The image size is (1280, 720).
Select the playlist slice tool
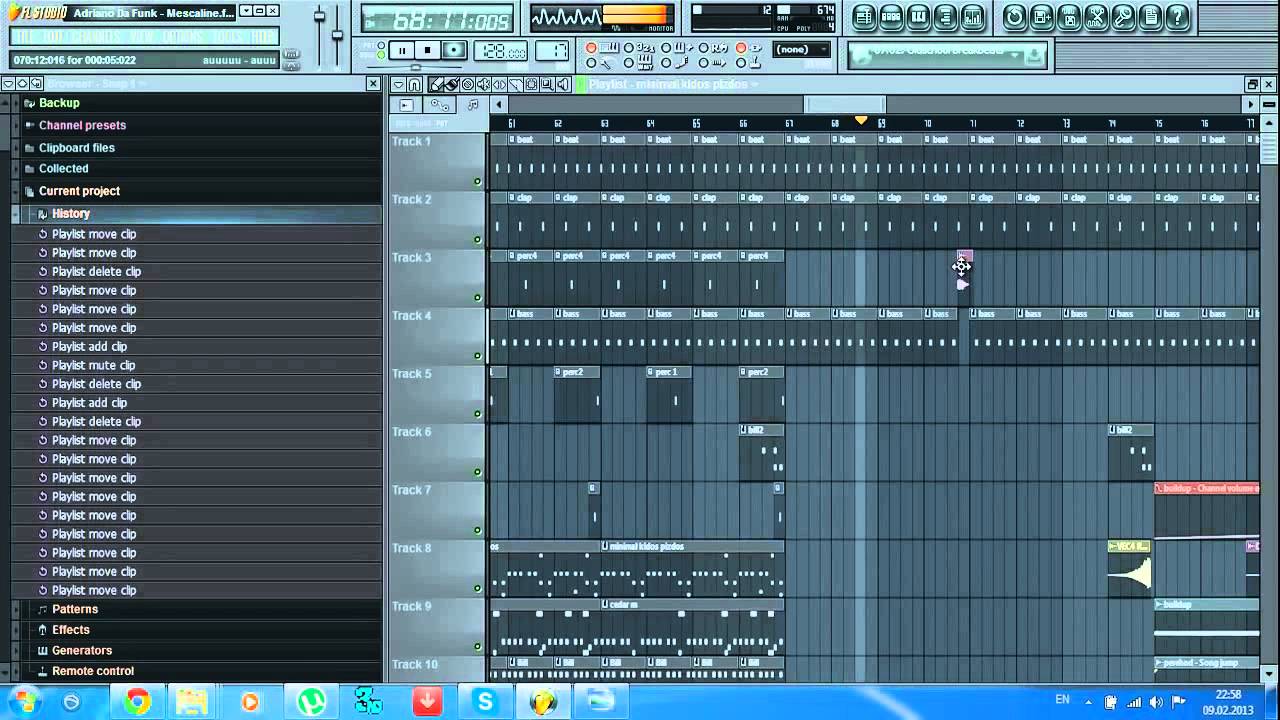pos(516,85)
